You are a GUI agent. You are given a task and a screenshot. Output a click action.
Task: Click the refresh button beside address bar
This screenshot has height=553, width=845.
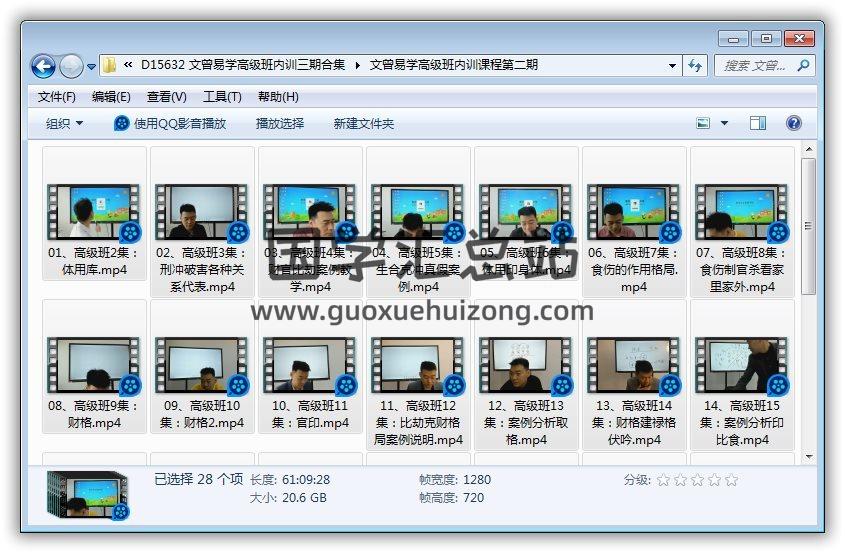click(x=695, y=66)
